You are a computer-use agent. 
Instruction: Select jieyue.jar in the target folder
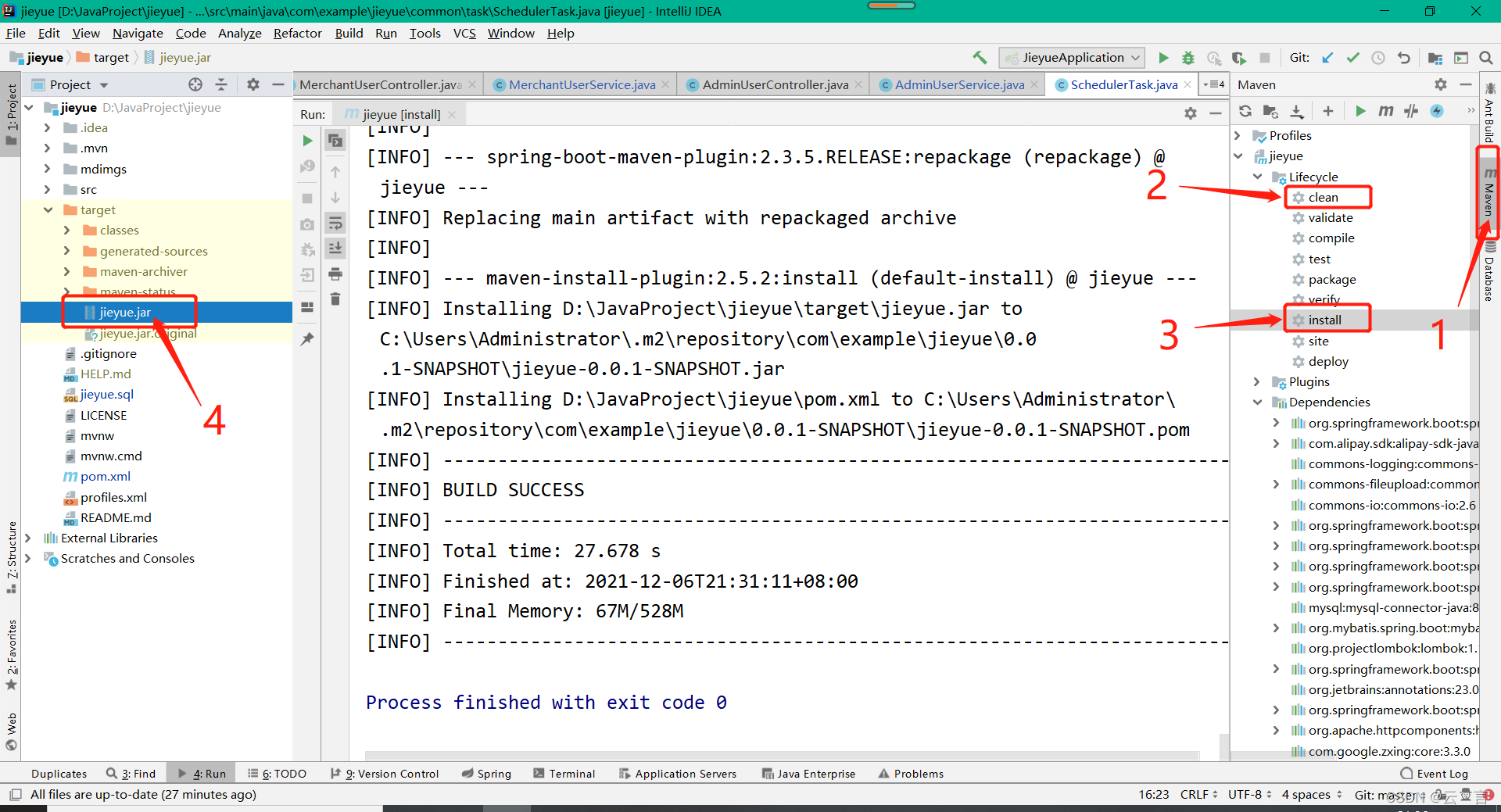[125, 313]
